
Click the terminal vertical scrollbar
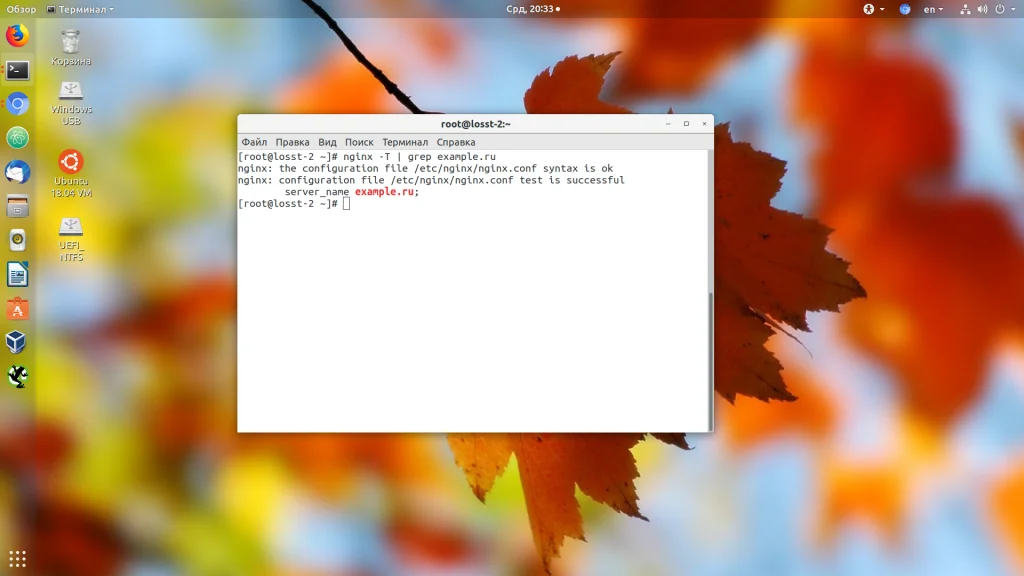711,361
